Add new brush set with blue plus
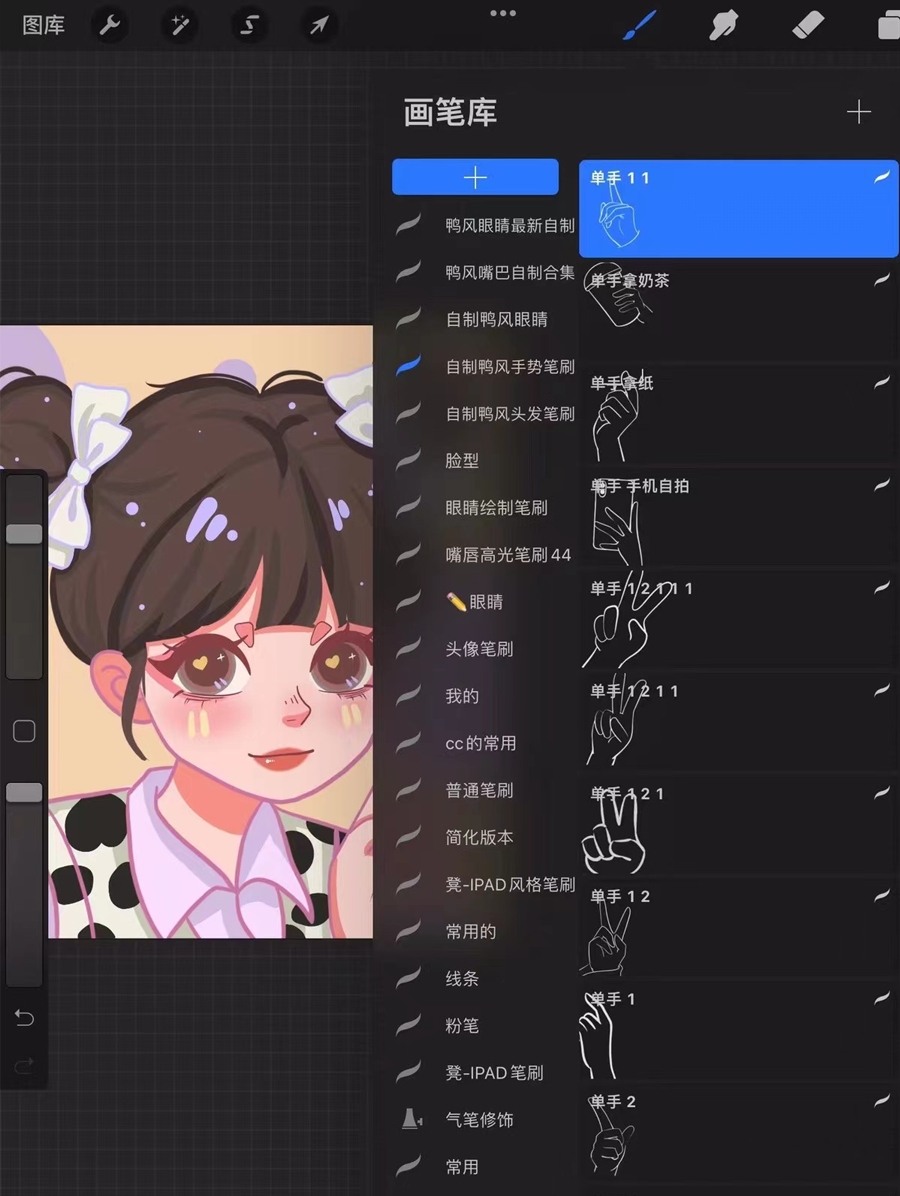Viewport: 900px width, 1196px height. (x=475, y=177)
